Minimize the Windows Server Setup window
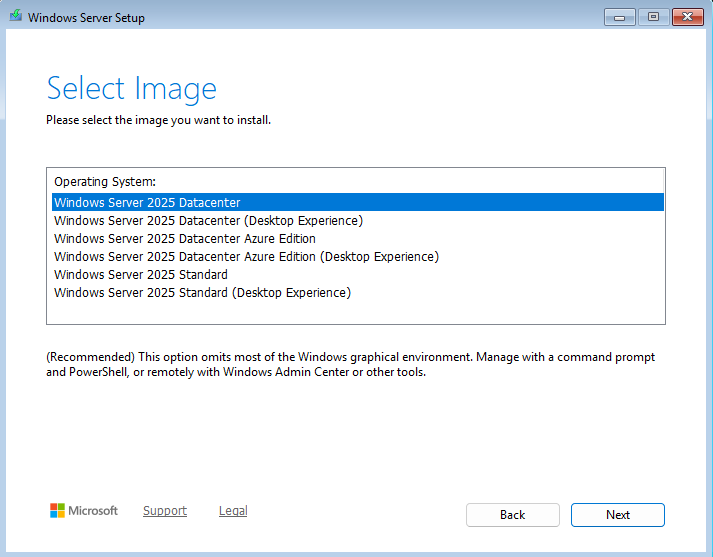The width and height of the screenshot is (713, 557). coord(619,17)
